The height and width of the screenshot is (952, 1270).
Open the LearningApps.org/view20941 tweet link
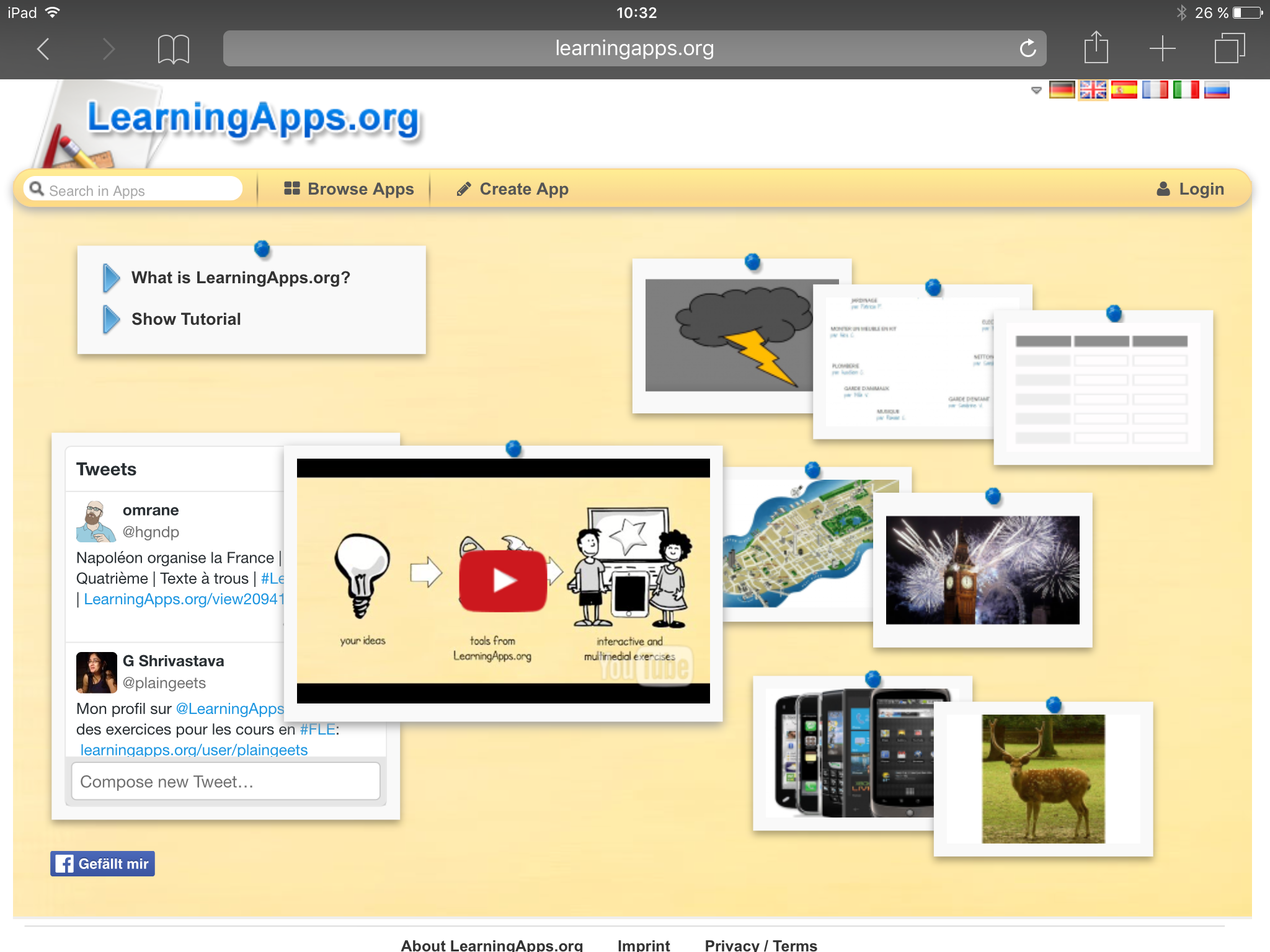[184, 599]
